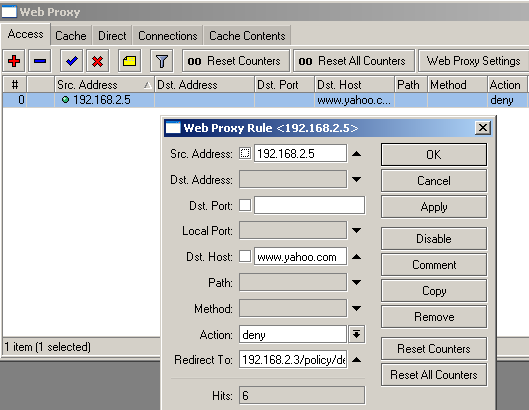This screenshot has height=410, width=529.
Task: Collapse the Redirect To field arrow
Action: 357,360
